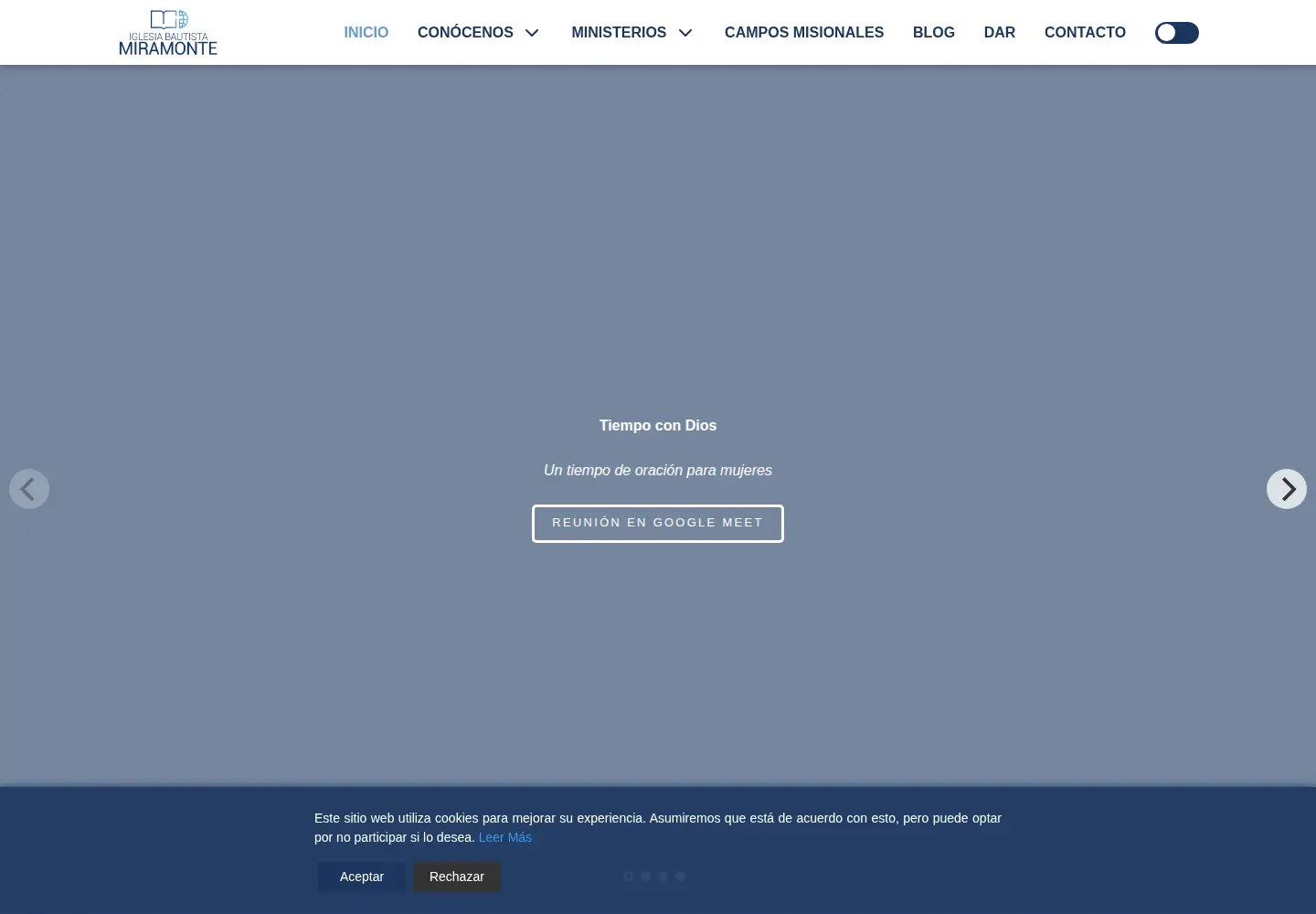This screenshot has height=914, width=1316.
Task: Click Reunión en Google Meet button
Action: pos(658,524)
